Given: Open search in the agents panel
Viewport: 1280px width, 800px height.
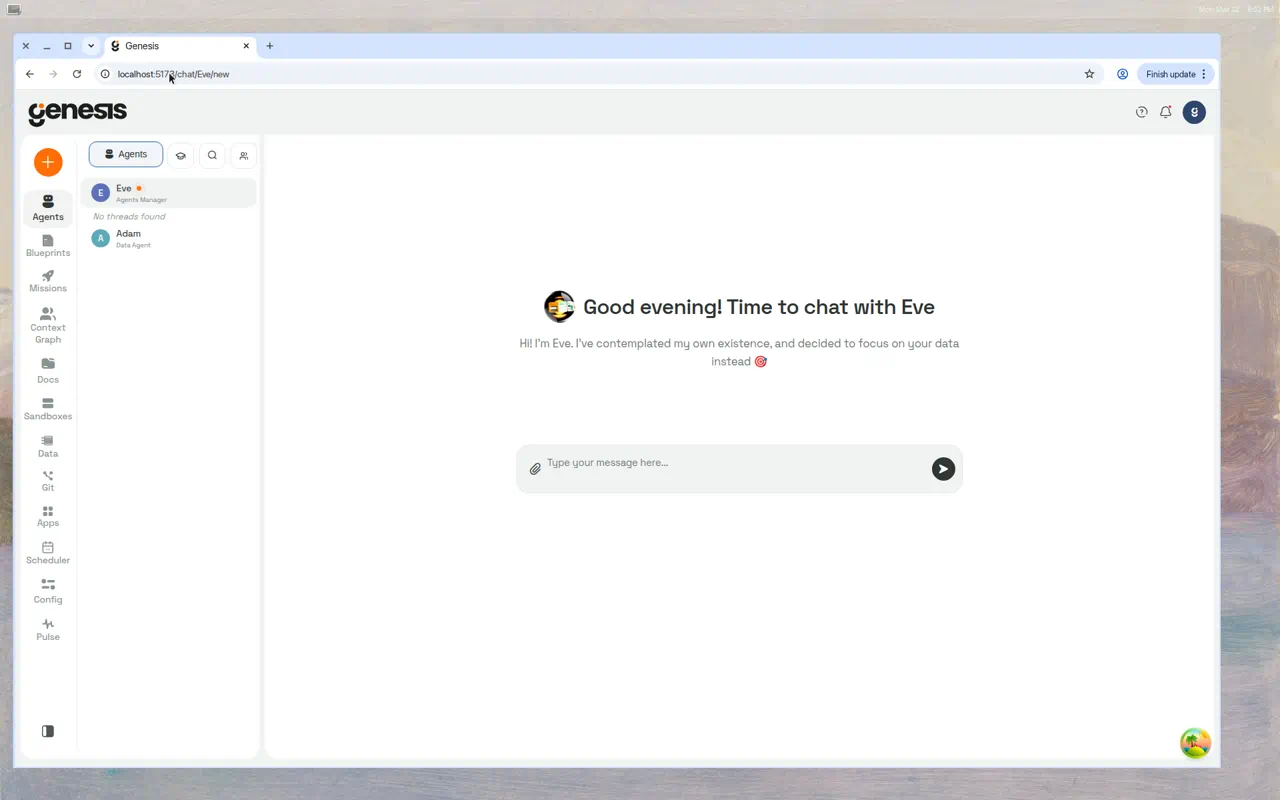Looking at the screenshot, I should coord(212,155).
